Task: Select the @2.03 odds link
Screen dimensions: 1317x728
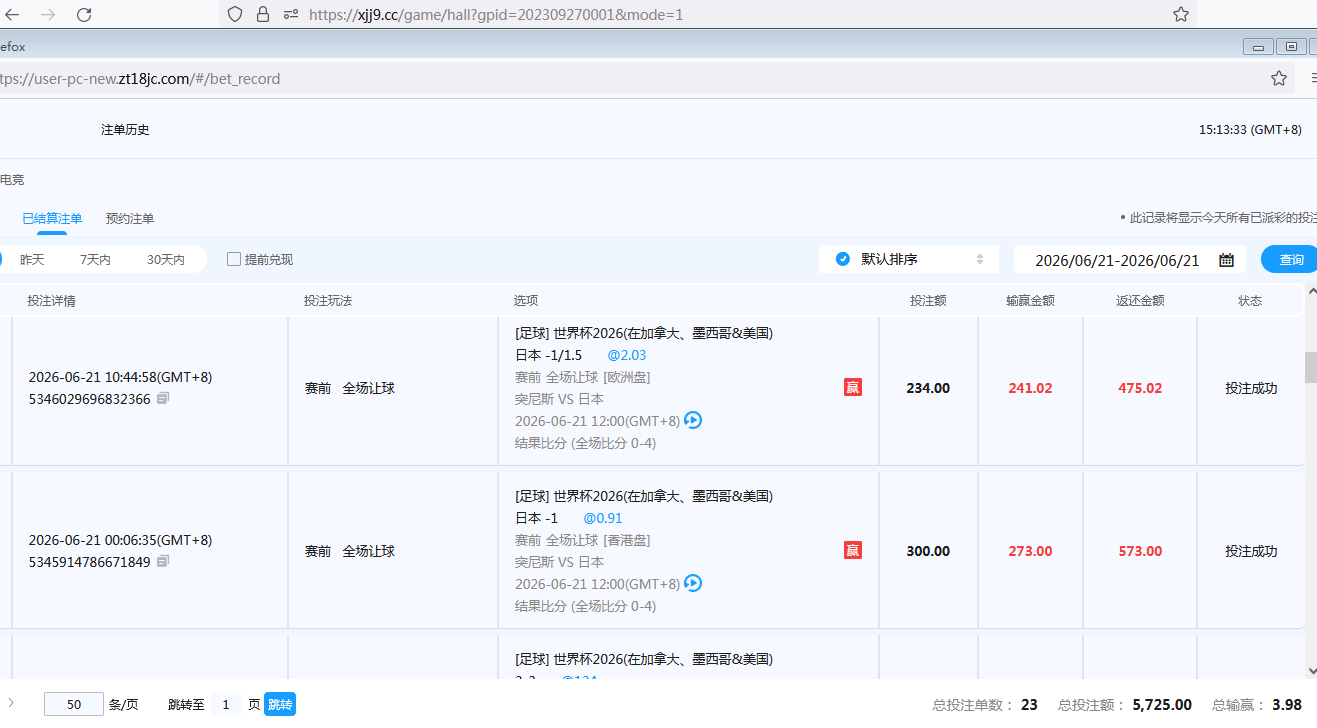Action: pyautogui.click(x=627, y=355)
